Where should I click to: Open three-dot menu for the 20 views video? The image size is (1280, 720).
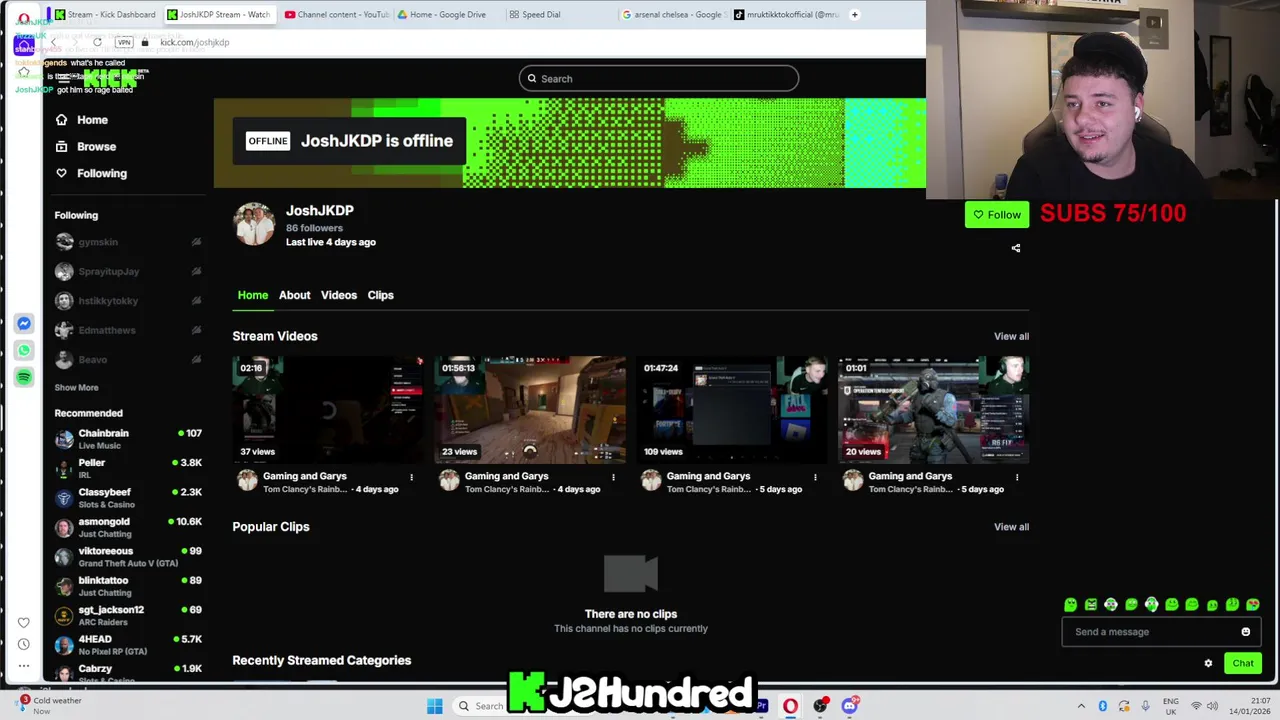click(x=1017, y=477)
